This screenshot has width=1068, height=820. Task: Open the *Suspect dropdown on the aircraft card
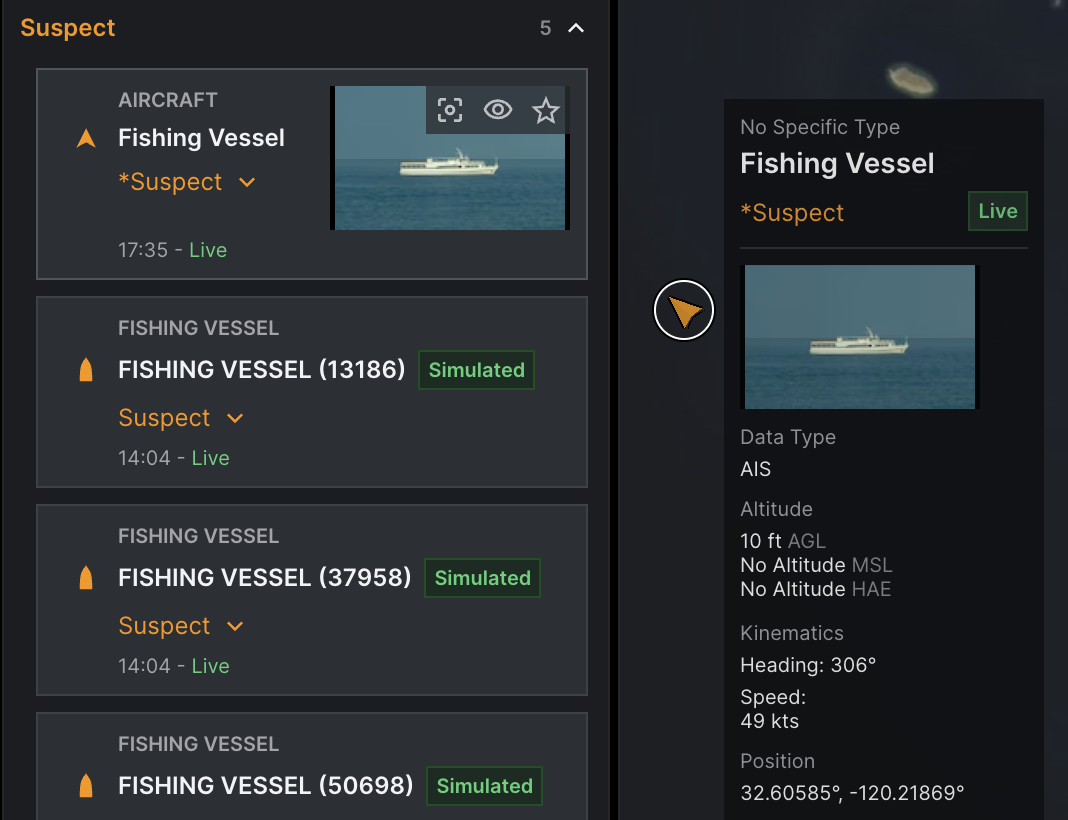tap(247, 182)
